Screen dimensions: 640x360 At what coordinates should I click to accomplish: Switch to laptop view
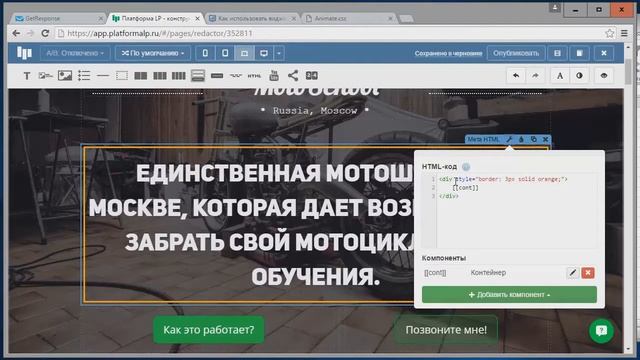244,53
